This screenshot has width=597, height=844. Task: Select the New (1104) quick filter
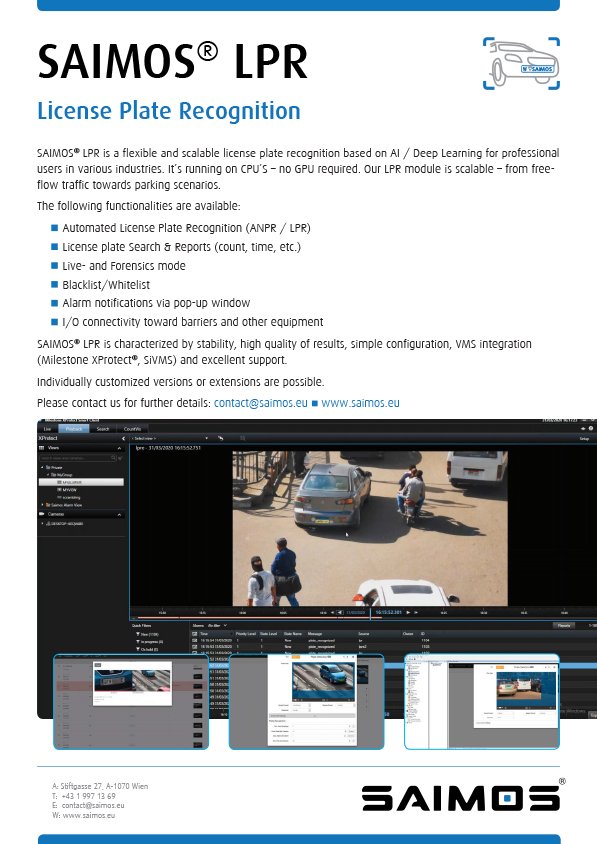point(147,634)
